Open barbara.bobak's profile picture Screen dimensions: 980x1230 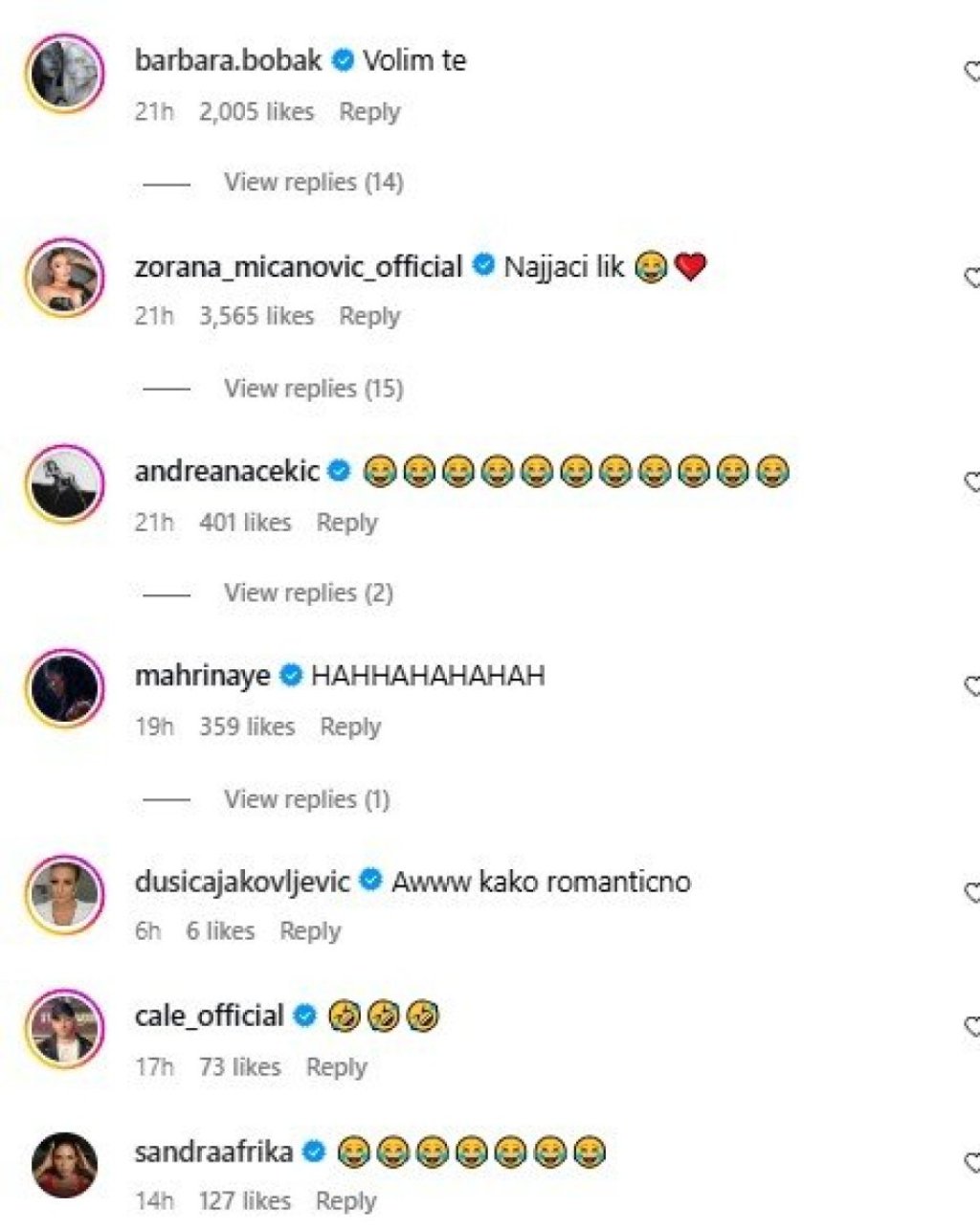coord(64,74)
